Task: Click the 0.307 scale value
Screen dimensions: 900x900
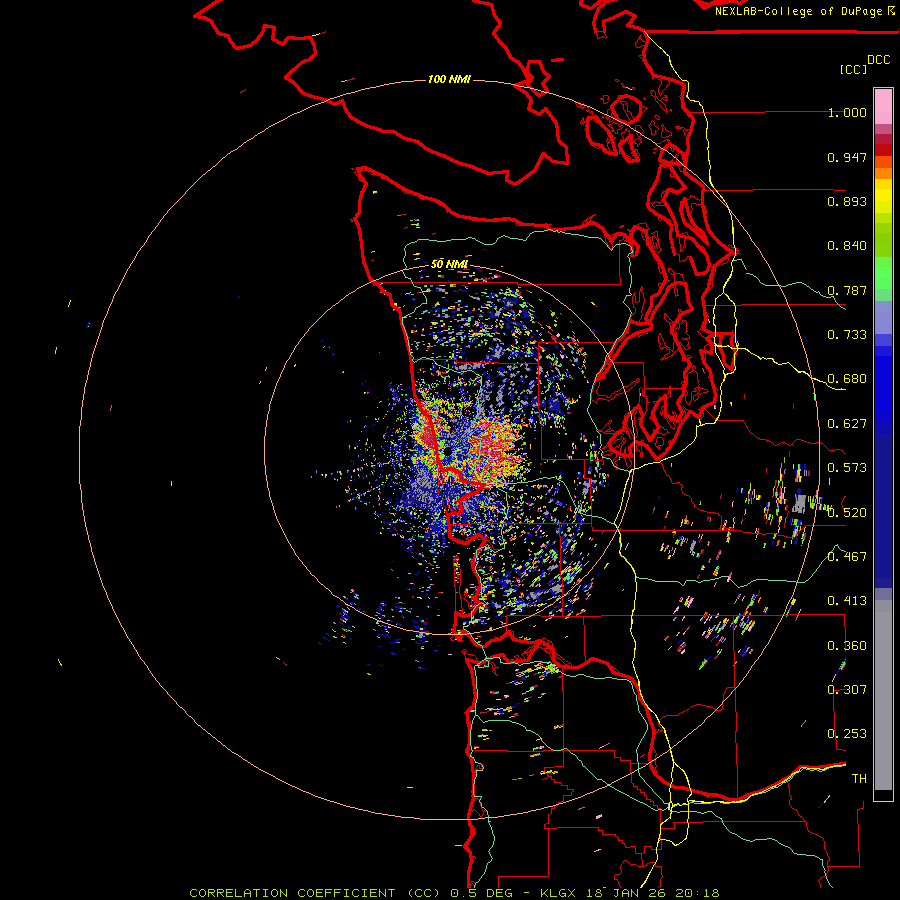Action: 847,690
